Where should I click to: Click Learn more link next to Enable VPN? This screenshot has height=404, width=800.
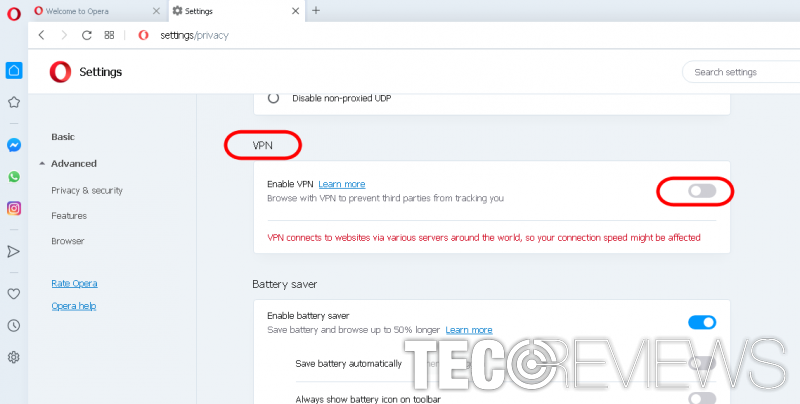coord(341,184)
